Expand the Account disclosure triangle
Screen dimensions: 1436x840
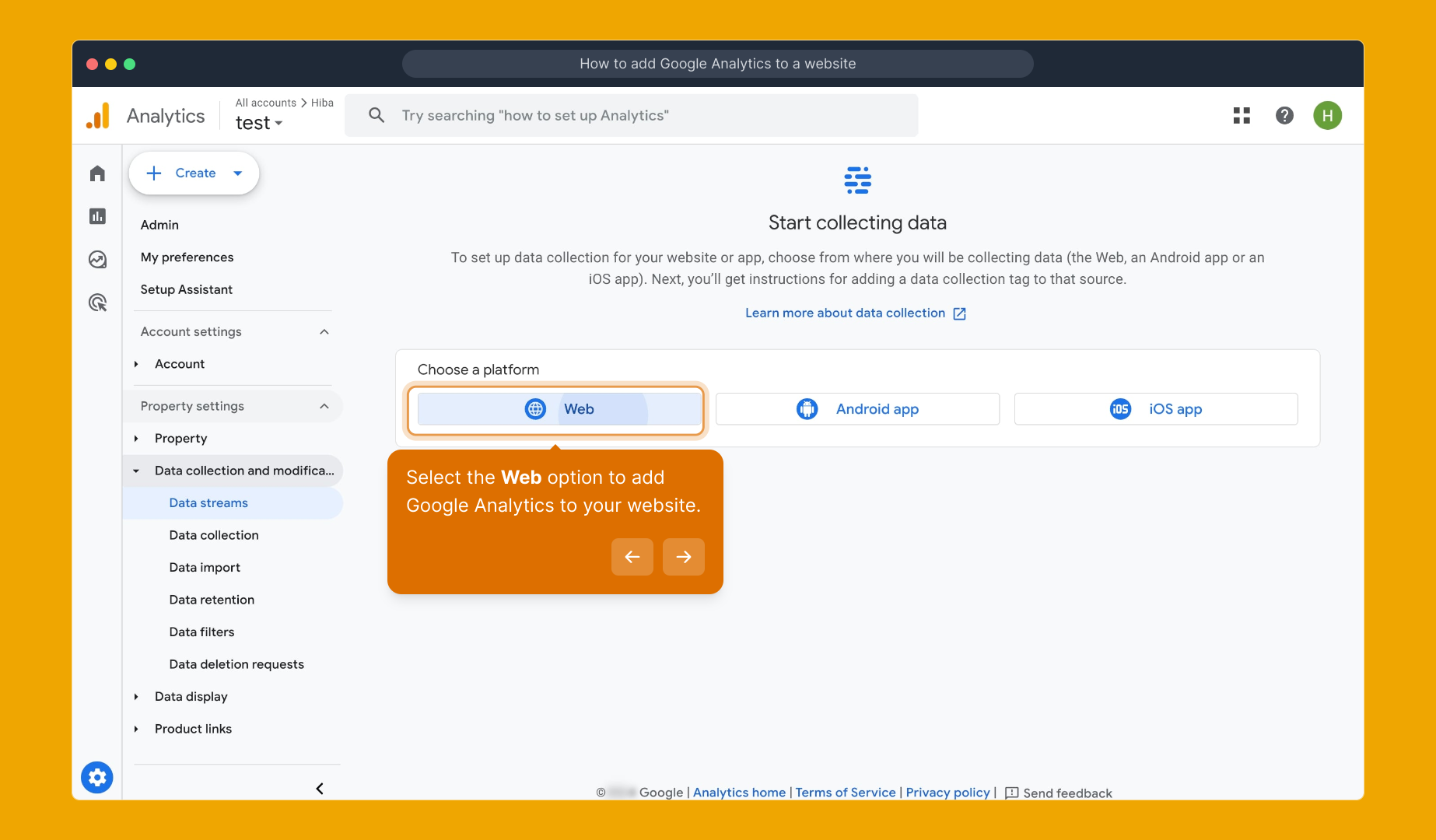(x=137, y=363)
